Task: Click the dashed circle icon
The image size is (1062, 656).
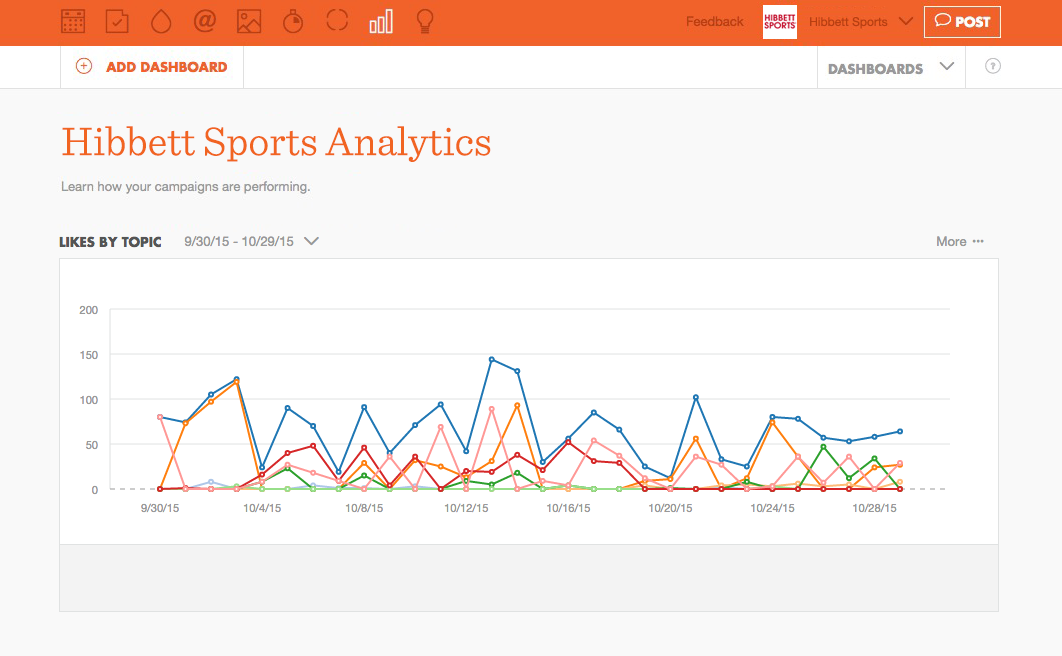Action: tap(337, 20)
